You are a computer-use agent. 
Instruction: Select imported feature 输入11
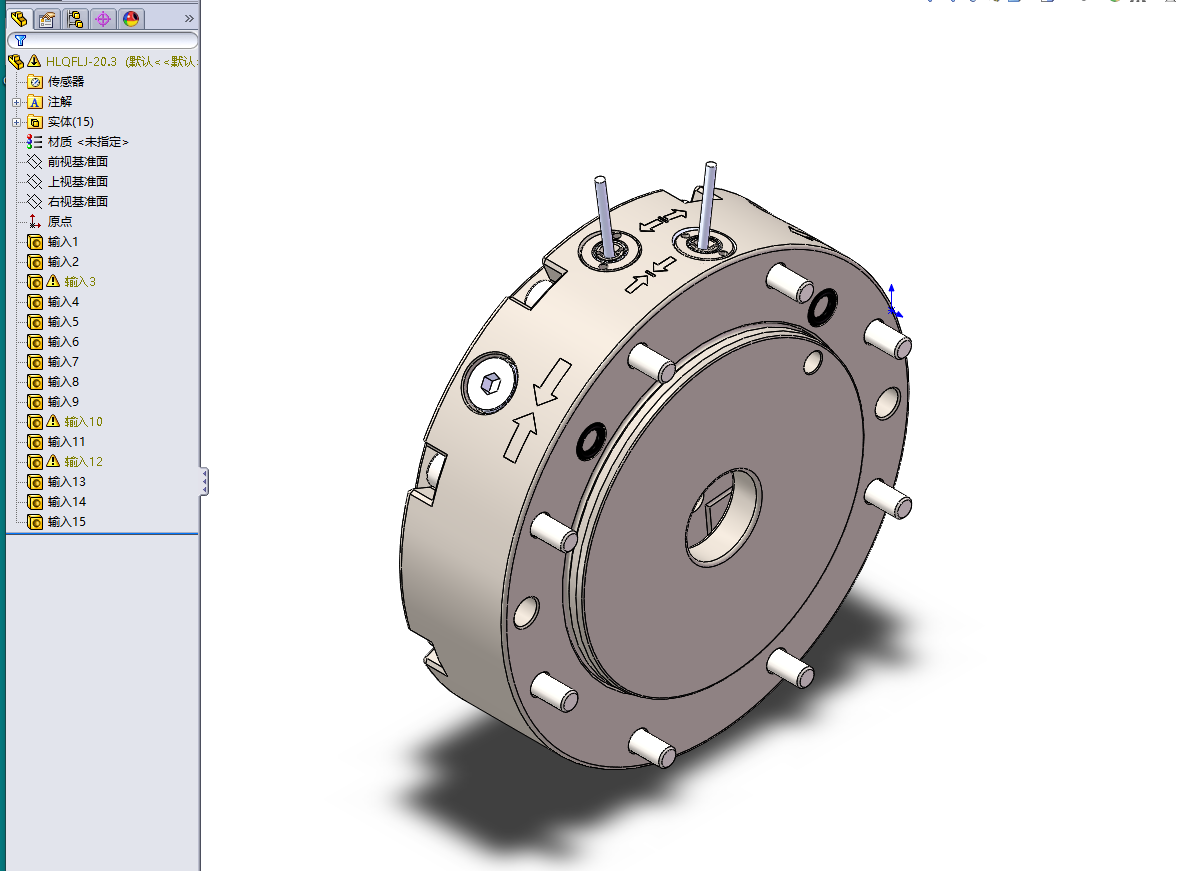point(66,442)
